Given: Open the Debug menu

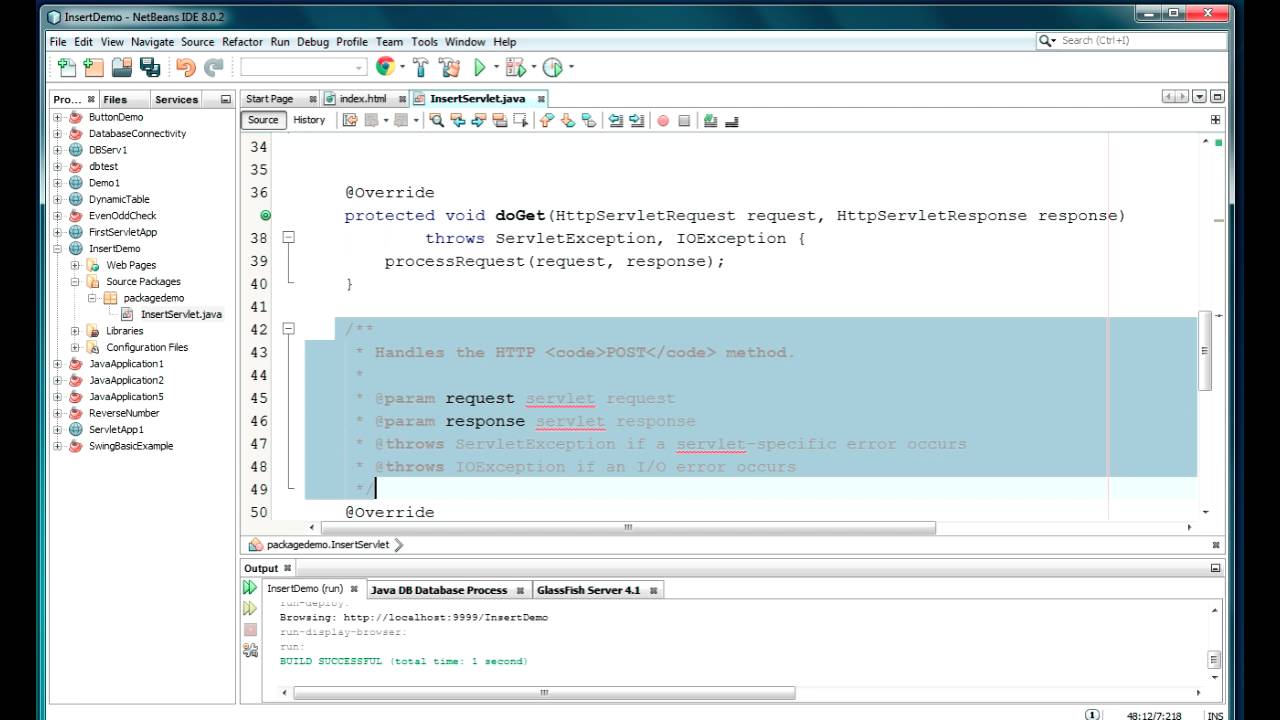Looking at the screenshot, I should [313, 42].
